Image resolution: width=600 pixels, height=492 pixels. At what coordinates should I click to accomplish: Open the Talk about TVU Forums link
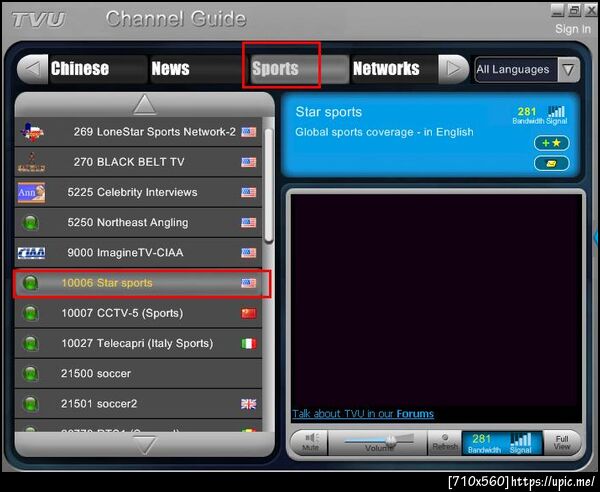[x=363, y=414]
